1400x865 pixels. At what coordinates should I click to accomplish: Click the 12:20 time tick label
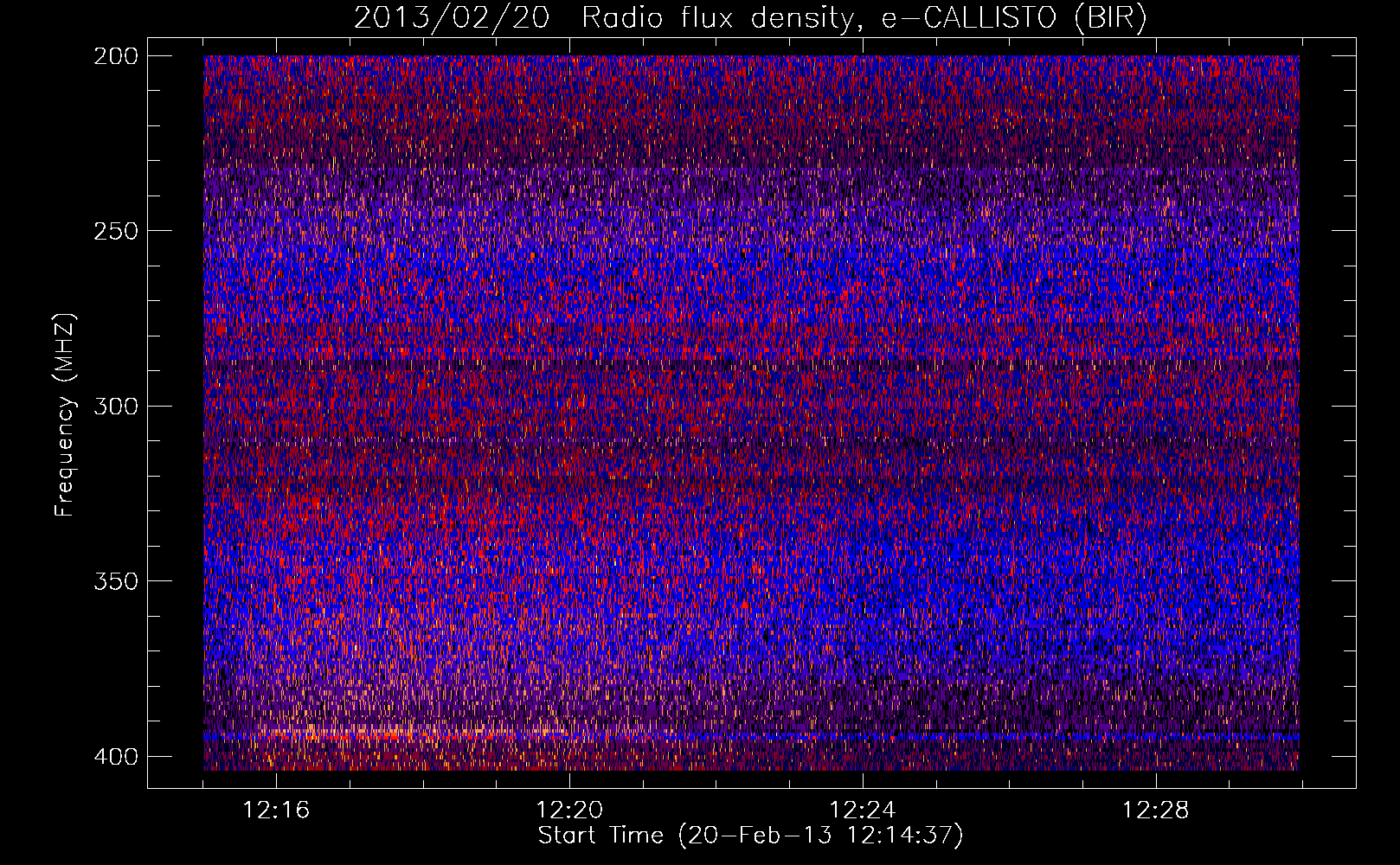coord(569,811)
